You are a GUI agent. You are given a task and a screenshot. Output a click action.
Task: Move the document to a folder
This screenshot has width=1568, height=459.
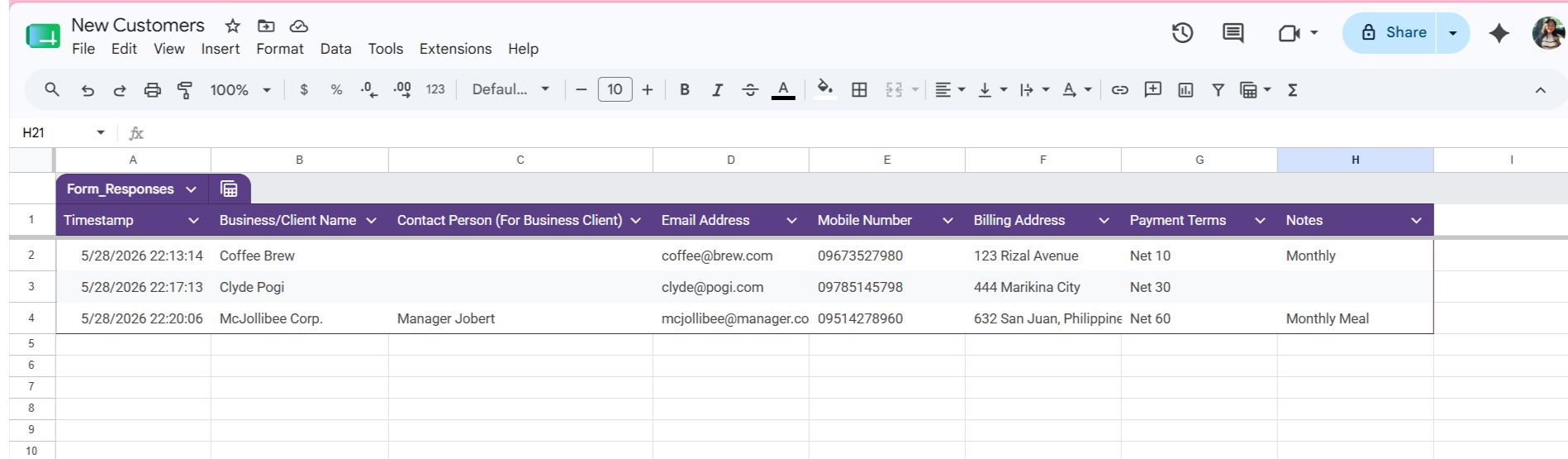[266, 26]
